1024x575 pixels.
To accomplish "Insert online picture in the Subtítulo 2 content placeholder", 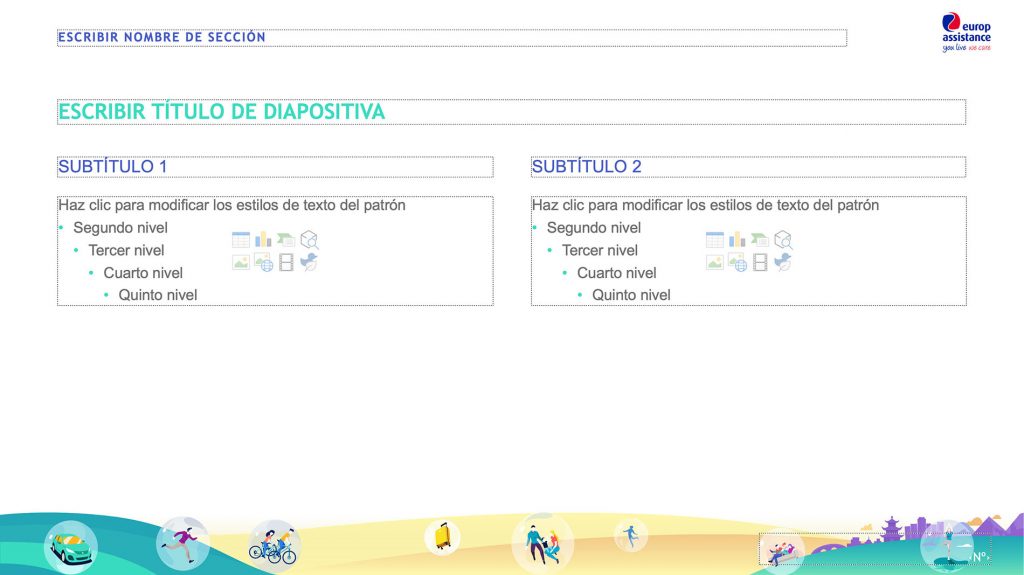I will coord(737,263).
